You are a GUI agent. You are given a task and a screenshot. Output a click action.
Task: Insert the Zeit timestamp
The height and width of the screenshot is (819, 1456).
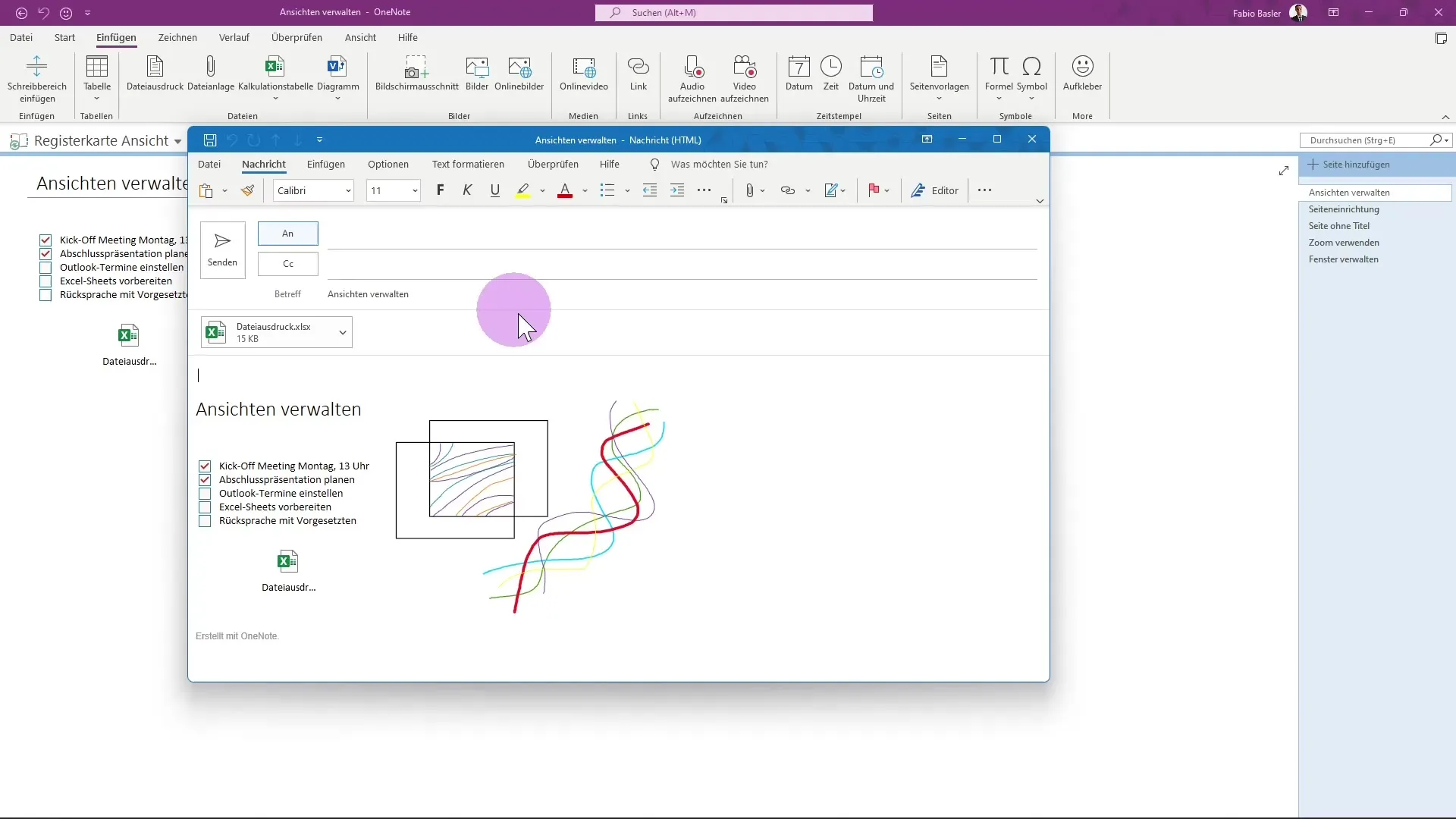[831, 74]
